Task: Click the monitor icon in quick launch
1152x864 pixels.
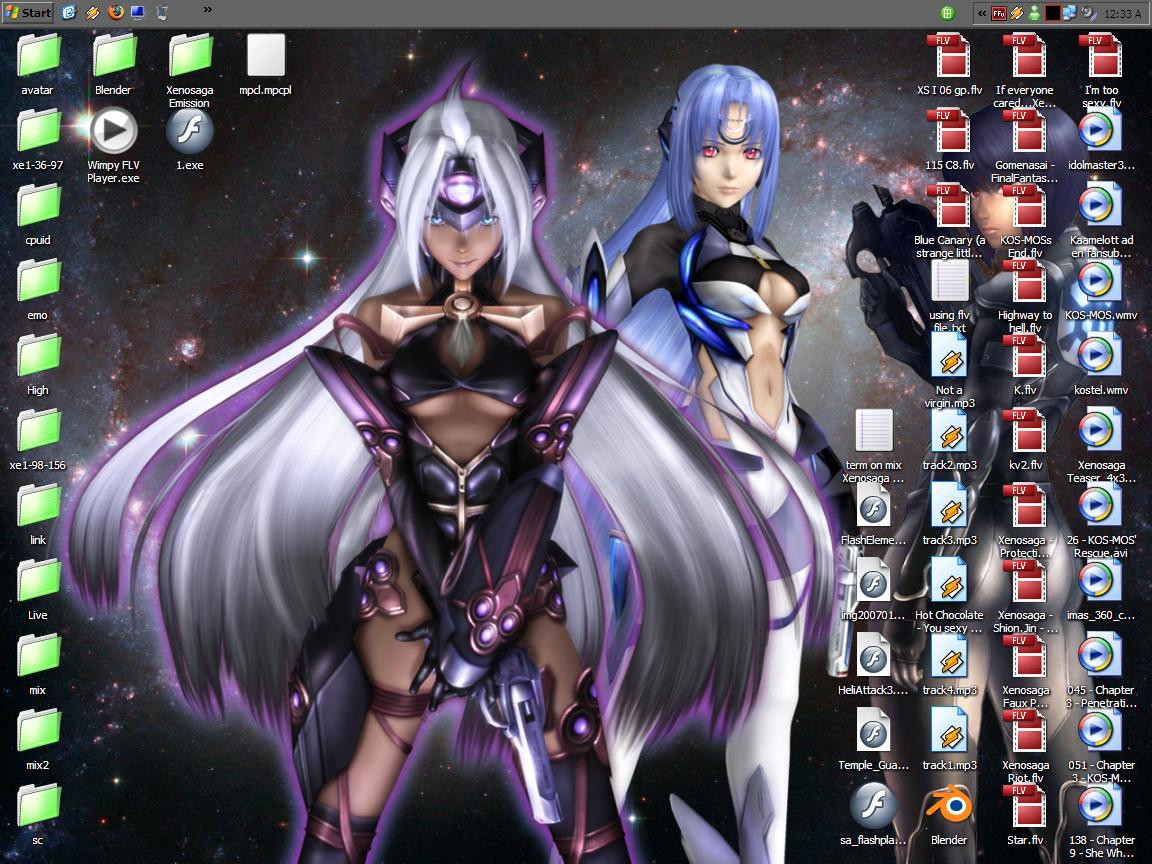Action: 138,12
